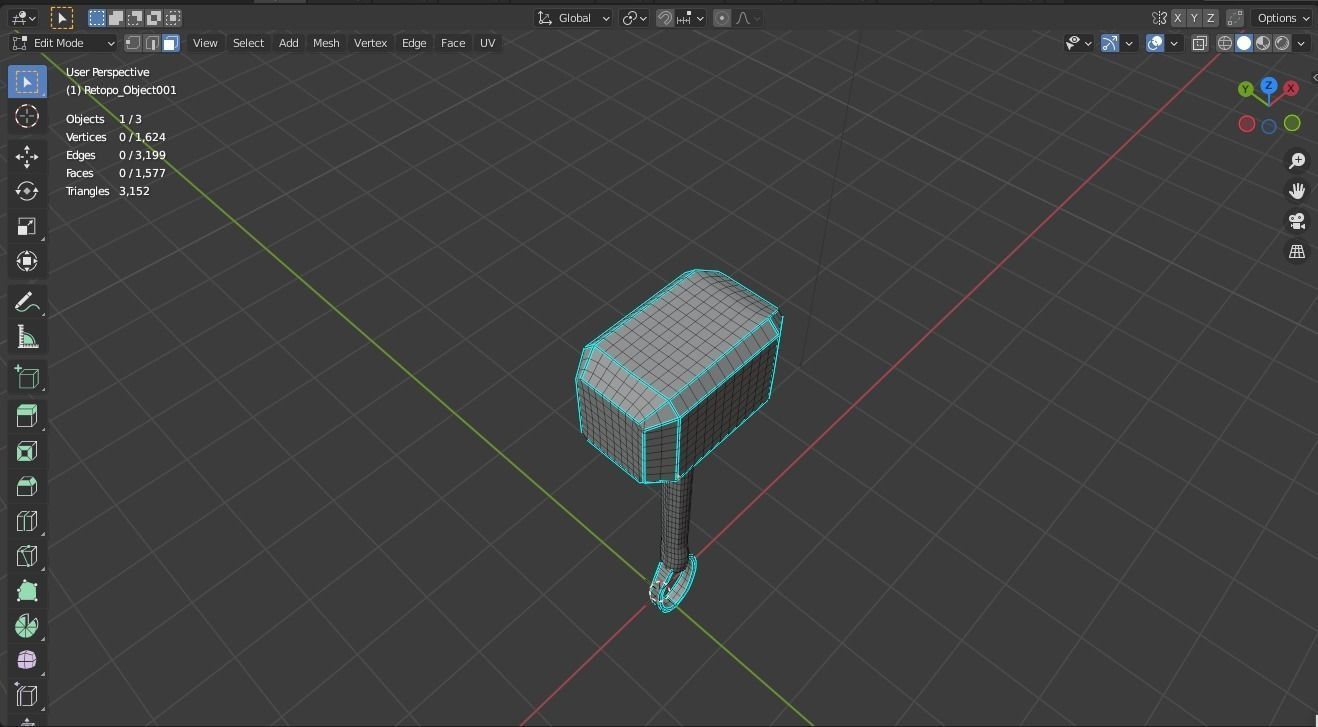Enable edge select mode

coord(152,43)
